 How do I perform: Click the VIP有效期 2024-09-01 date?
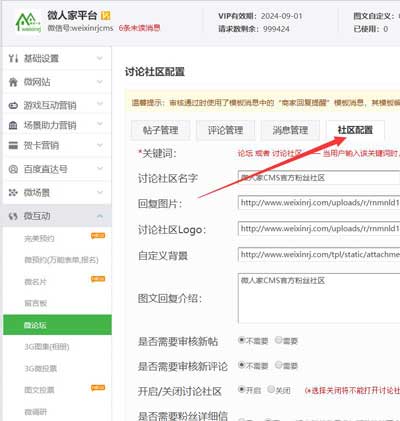click(282, 16)
